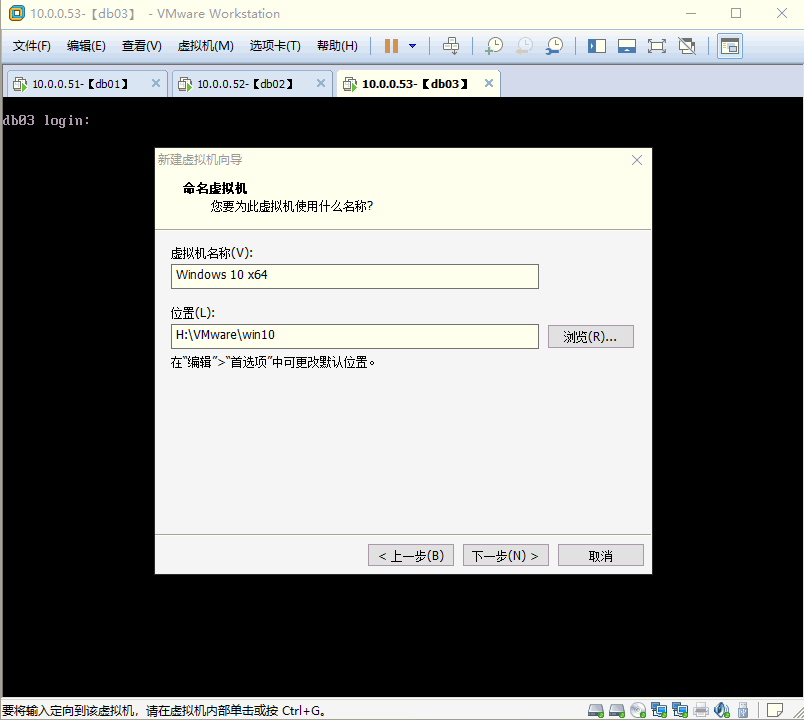The width and height of the screenshot is (804, 720).
Task: Click the db03 login: console prompt
Action: [x=46, y=121]
